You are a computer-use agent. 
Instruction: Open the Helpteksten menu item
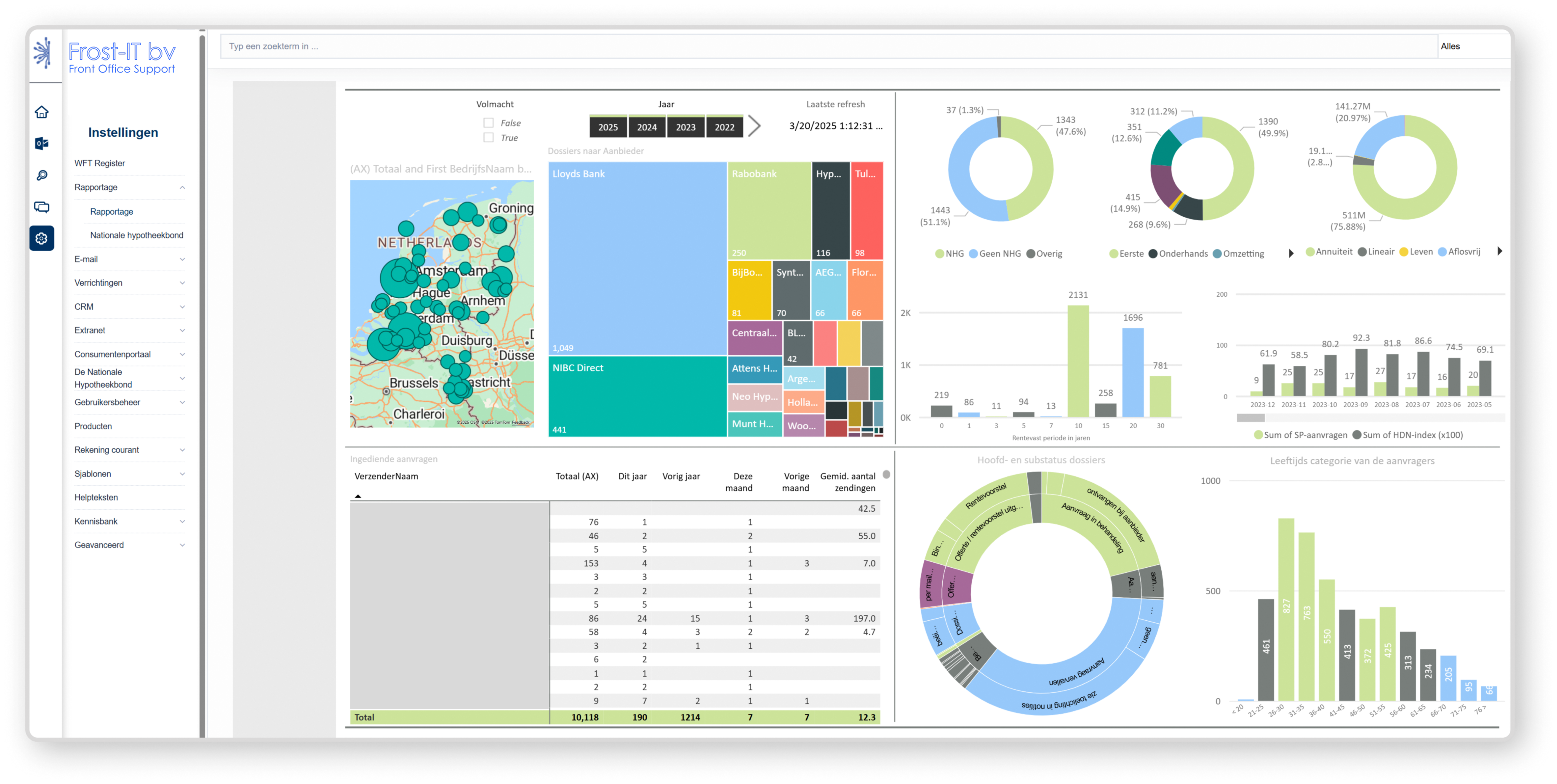96,498
